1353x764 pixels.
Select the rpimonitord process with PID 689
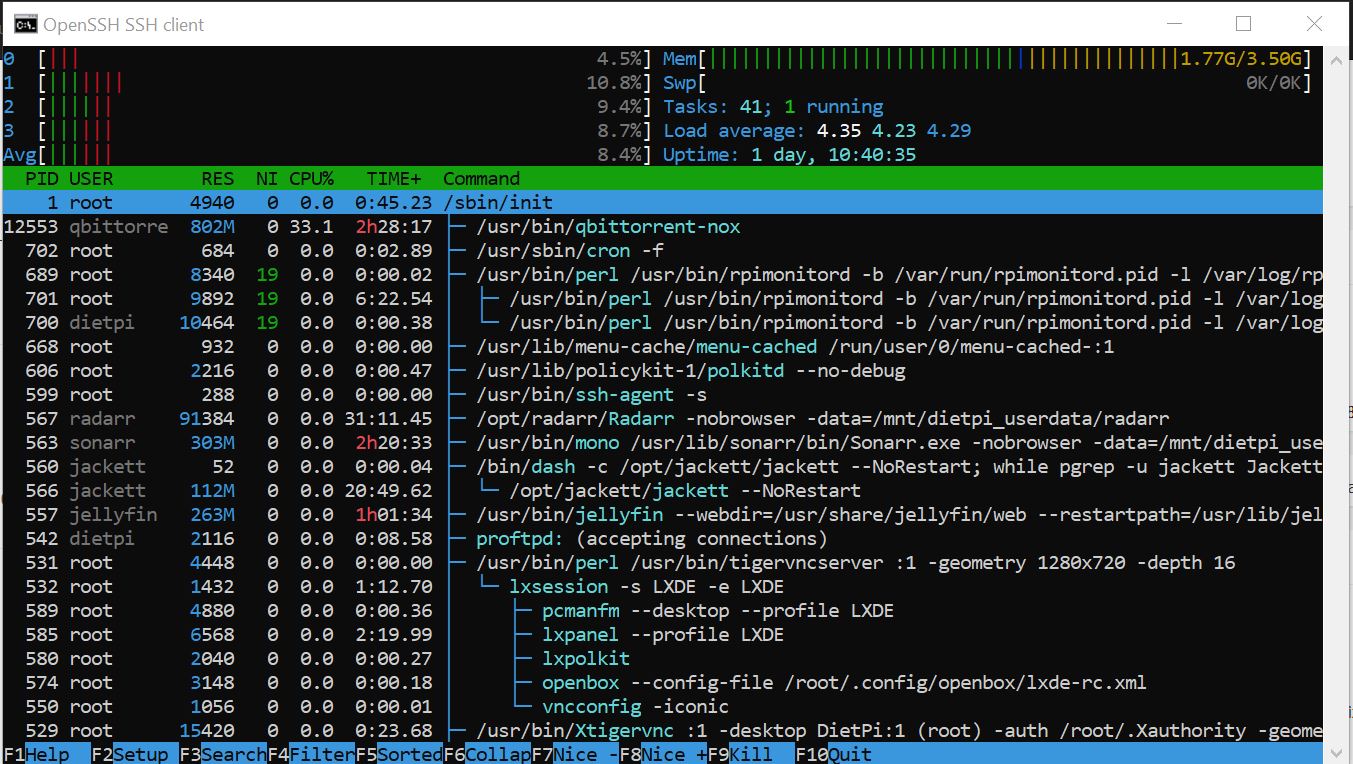point(662,275)
